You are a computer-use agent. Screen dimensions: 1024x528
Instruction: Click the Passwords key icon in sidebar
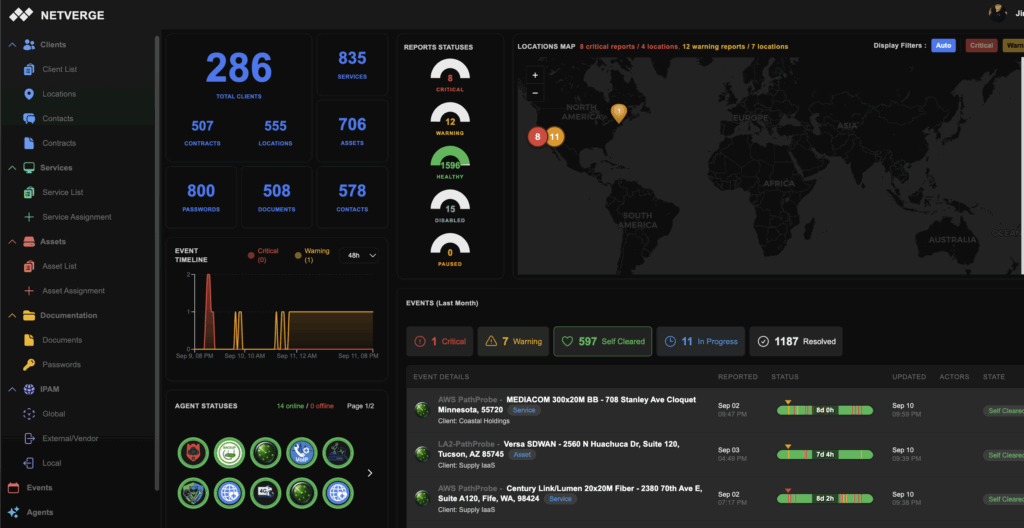click(29, 365)
